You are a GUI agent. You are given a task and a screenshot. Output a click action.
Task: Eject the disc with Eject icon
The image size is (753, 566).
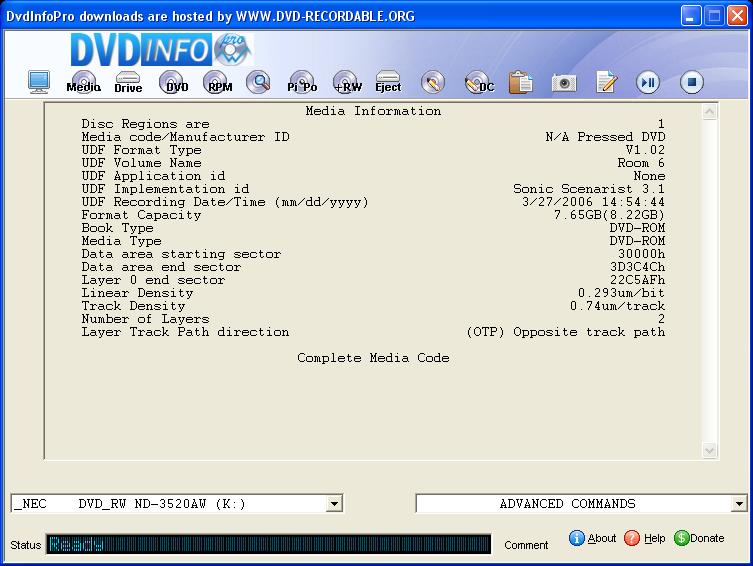(388, 82)
